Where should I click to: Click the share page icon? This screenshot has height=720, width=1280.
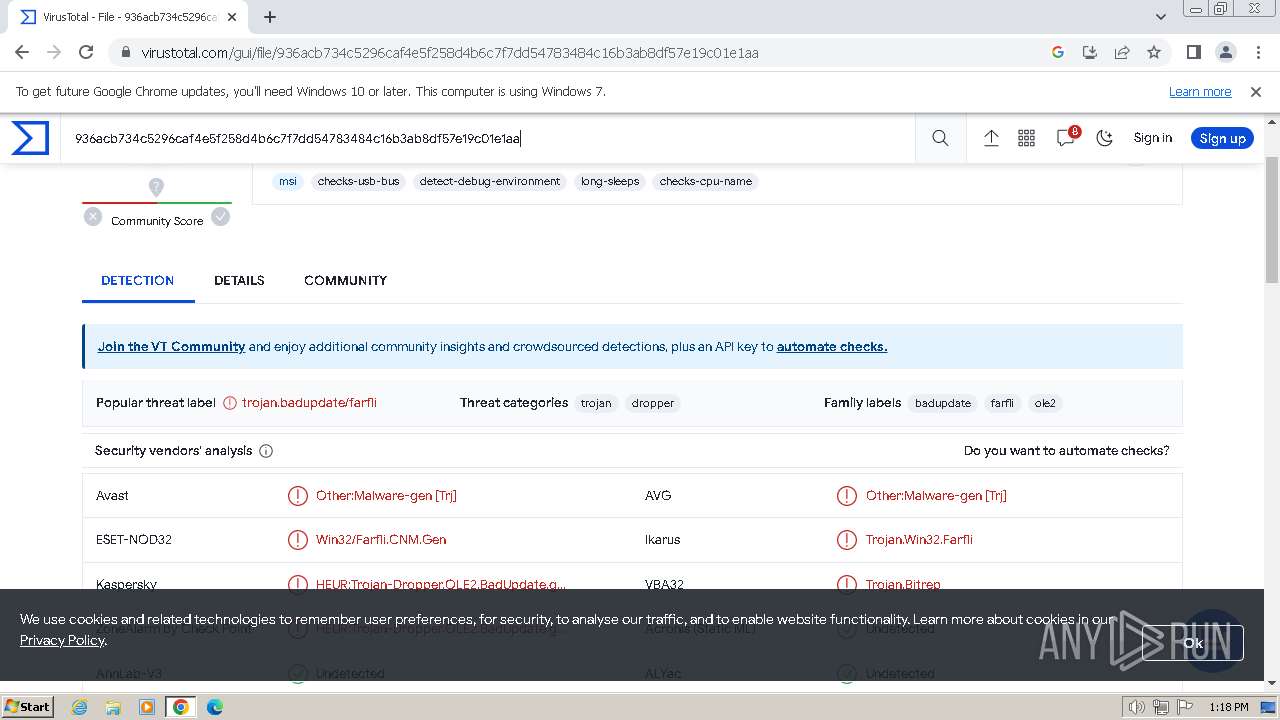click(1122, 52)
